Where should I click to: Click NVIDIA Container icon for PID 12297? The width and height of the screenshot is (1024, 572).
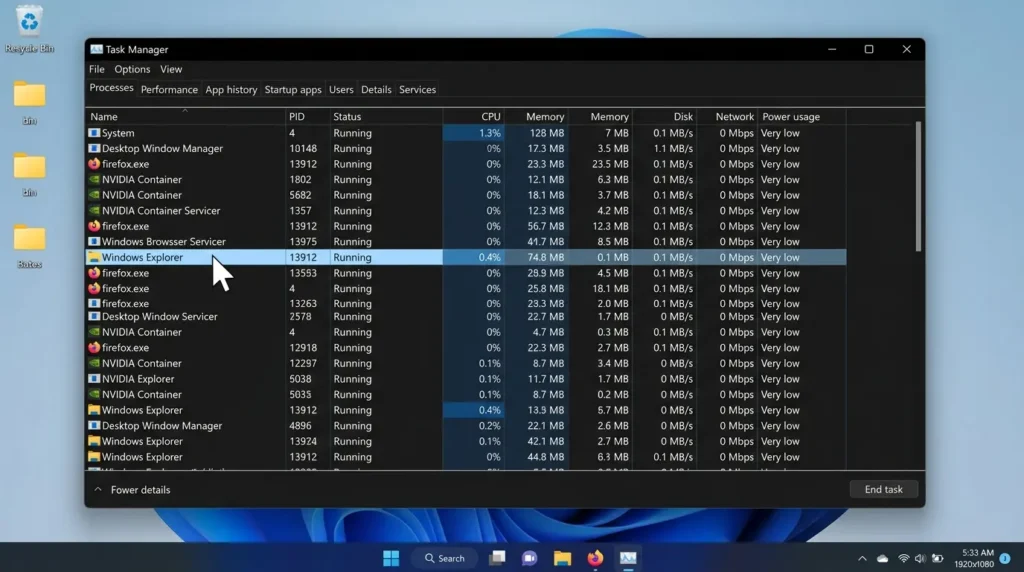point(94,363)
